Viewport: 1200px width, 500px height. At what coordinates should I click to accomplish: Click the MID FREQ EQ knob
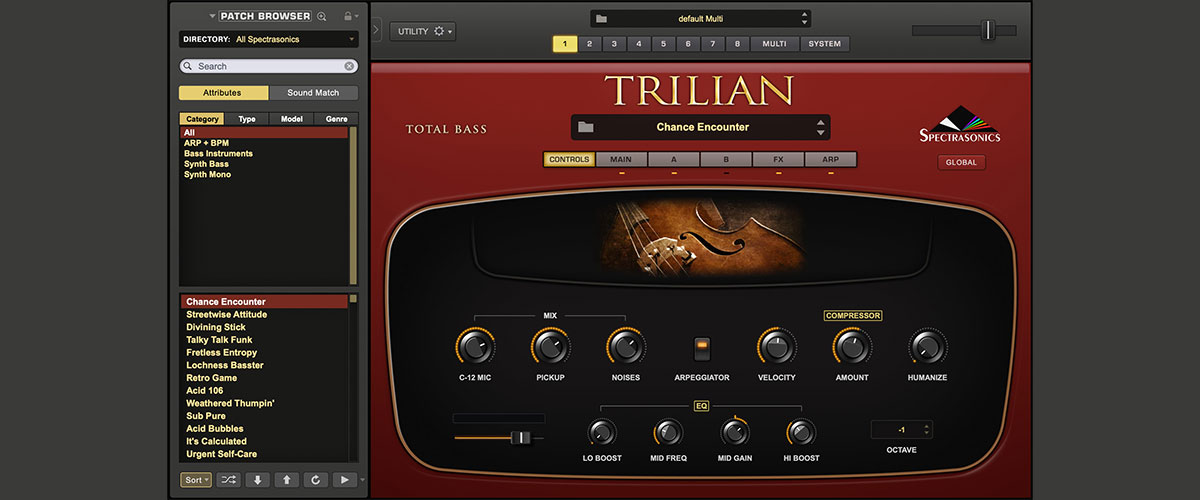coord(668,432)
